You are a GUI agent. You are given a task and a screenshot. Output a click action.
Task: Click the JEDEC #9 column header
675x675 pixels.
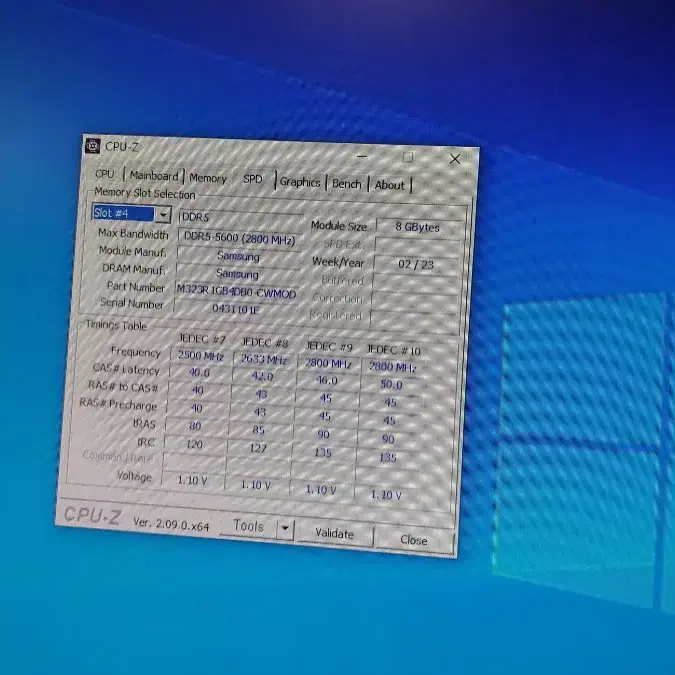(x=329, y=346)
